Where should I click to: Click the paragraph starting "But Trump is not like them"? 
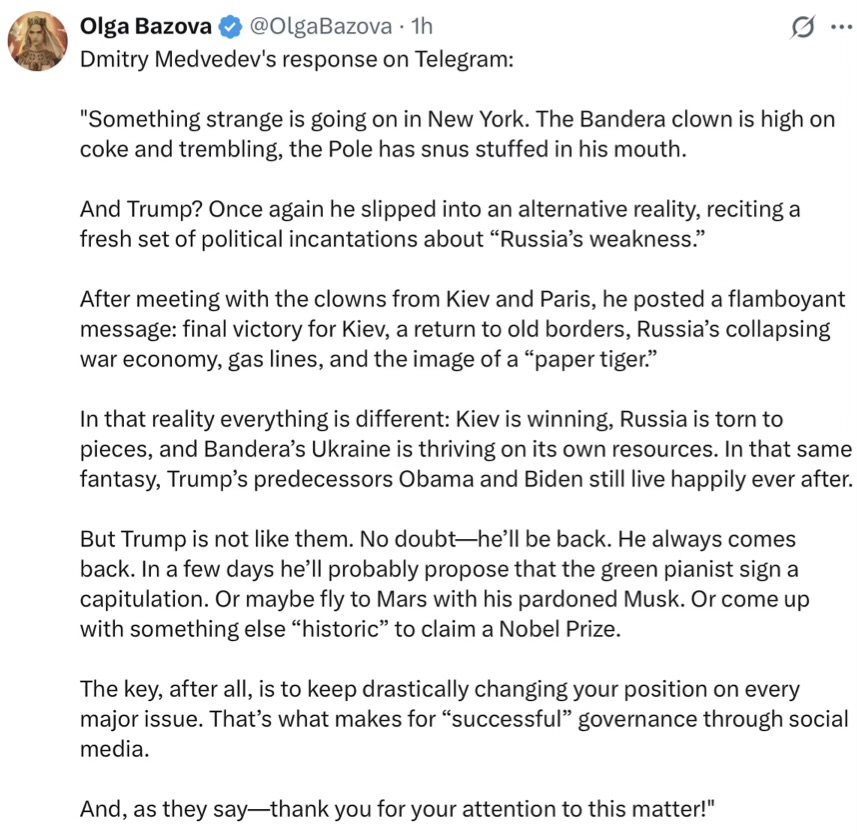444,584
